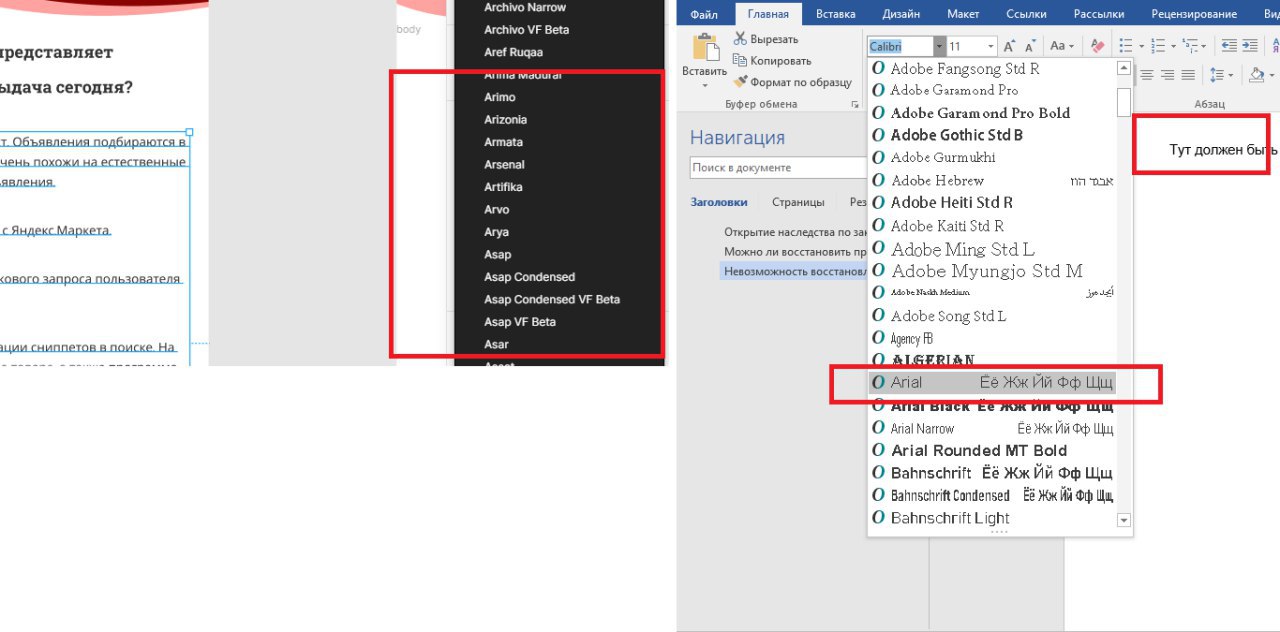Click the Cut (Вырезать) scissors button
This screenshot has width=1280, height=632.
click(x=766, y=39)
